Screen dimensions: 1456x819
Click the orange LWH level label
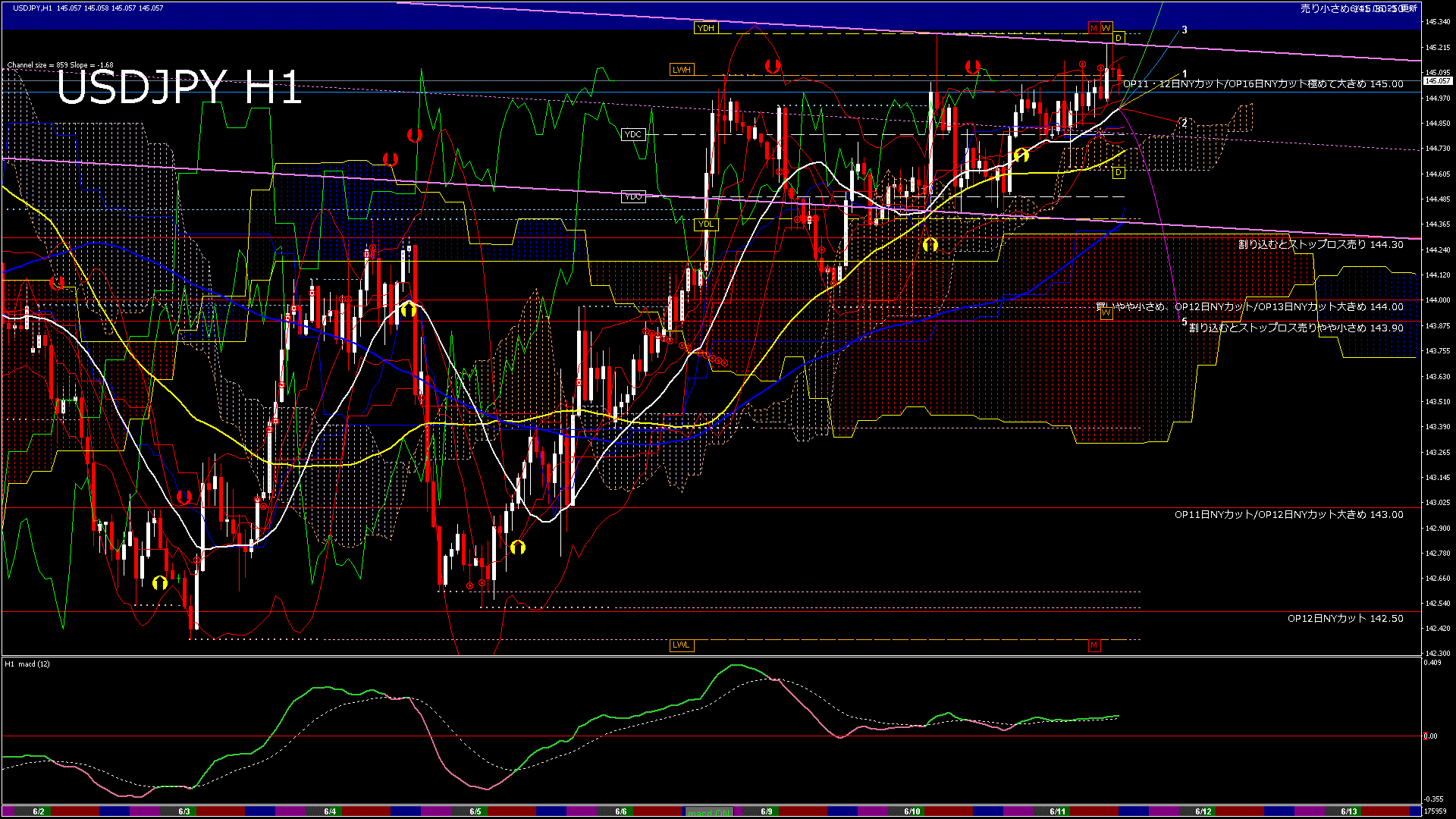[x=681, y=70]
